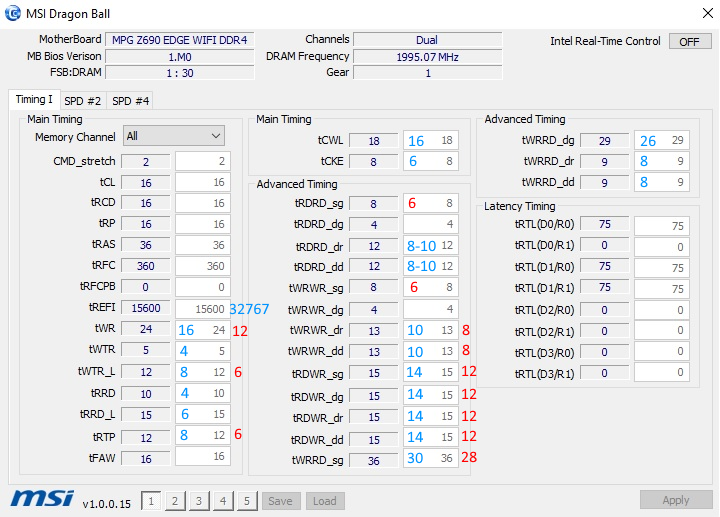Image resolution: width=720 pixels, height=517 pixels.
Task: Click the tRAS editable value field
Action: coord(202,245)
